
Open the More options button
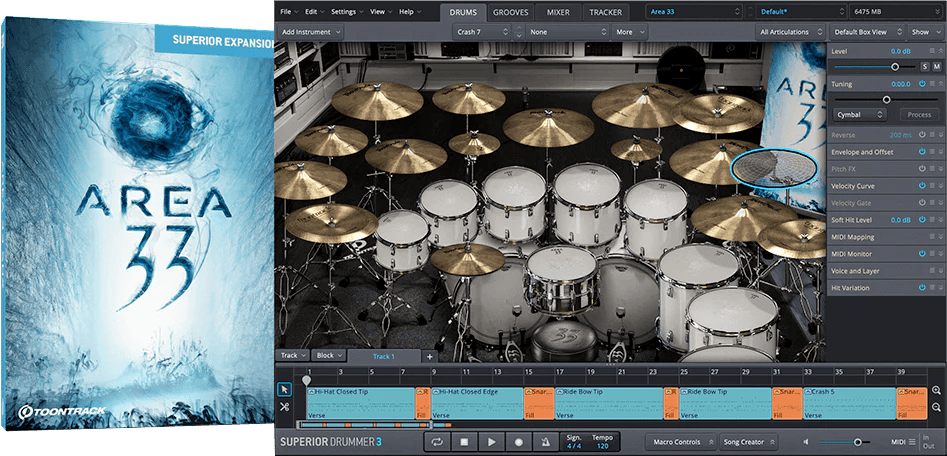pos(629,32)
